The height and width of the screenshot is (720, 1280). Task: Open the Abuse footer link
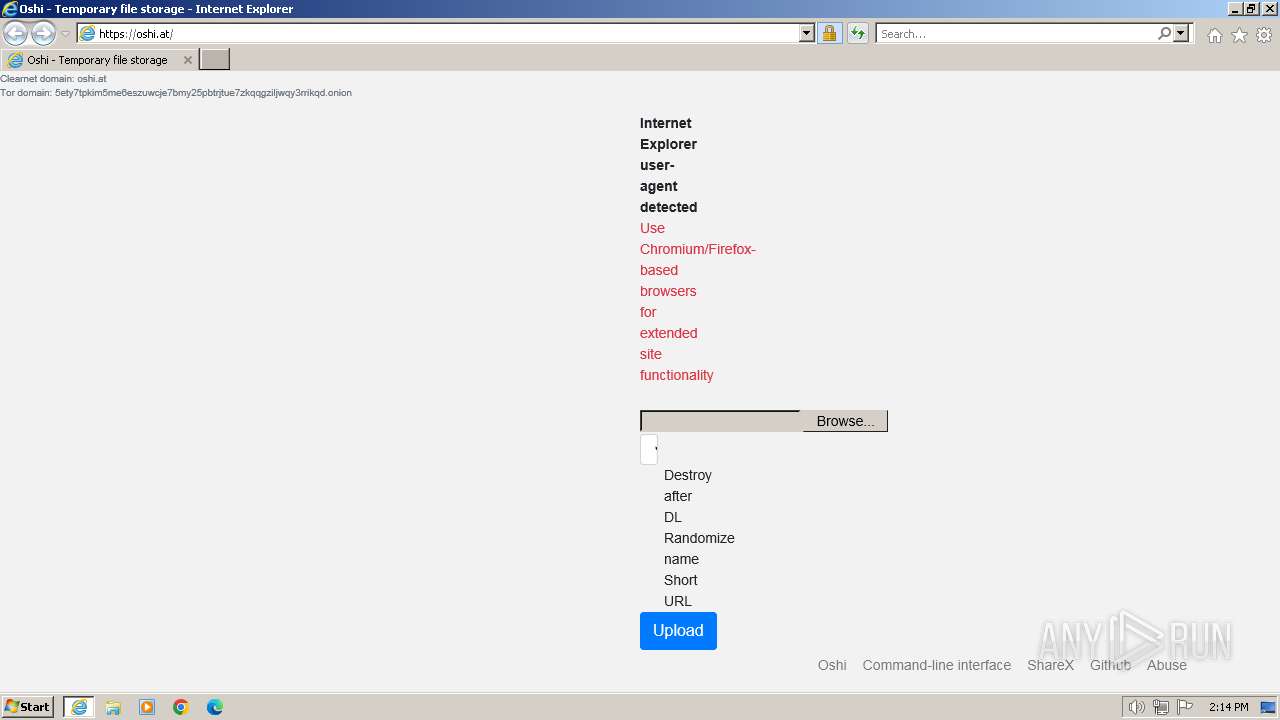point(1167,665)
